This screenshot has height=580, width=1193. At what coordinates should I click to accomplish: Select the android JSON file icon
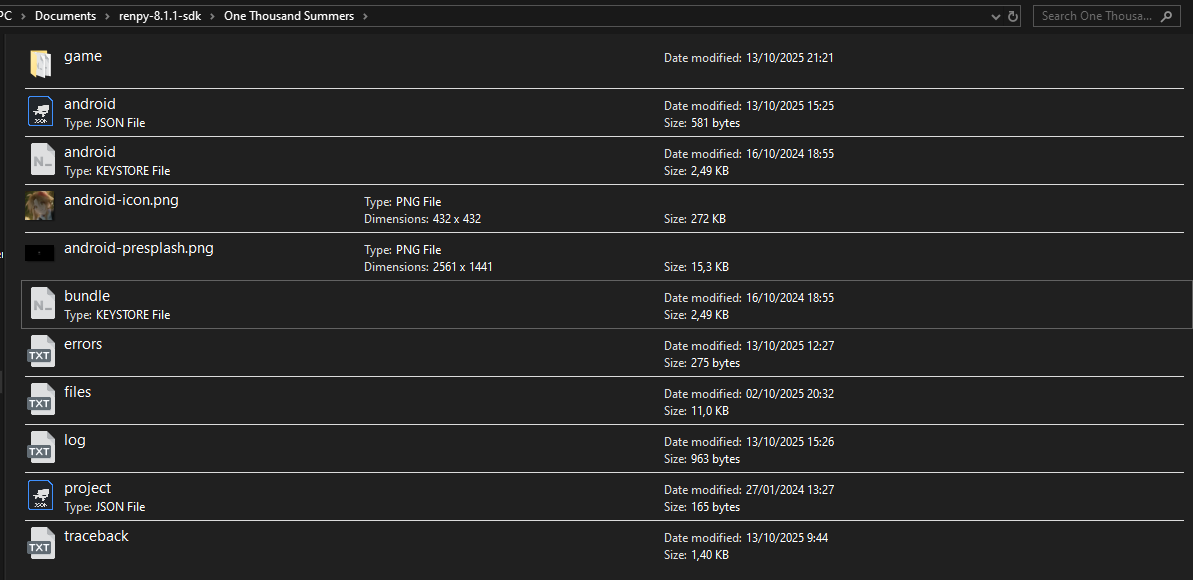pos(40,111)
